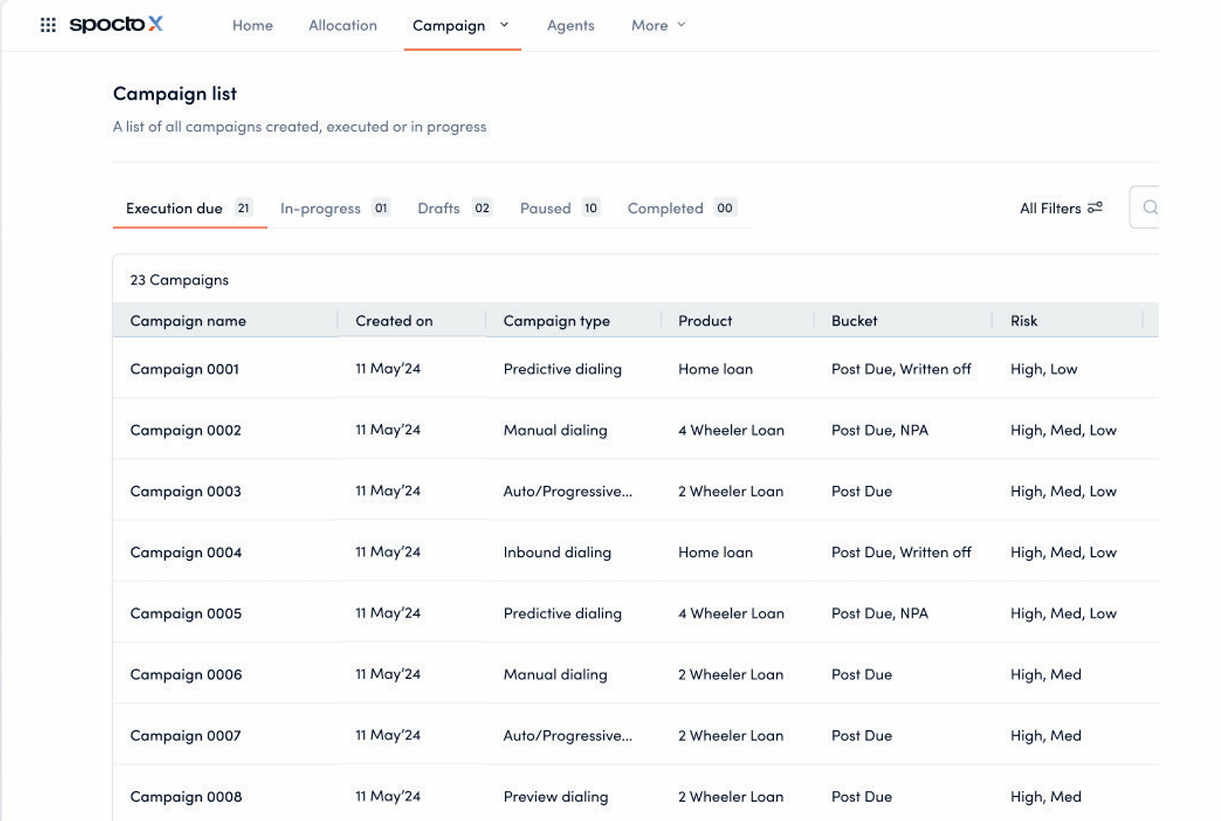
Task: Click the search input field
Action: point(1145,208)
